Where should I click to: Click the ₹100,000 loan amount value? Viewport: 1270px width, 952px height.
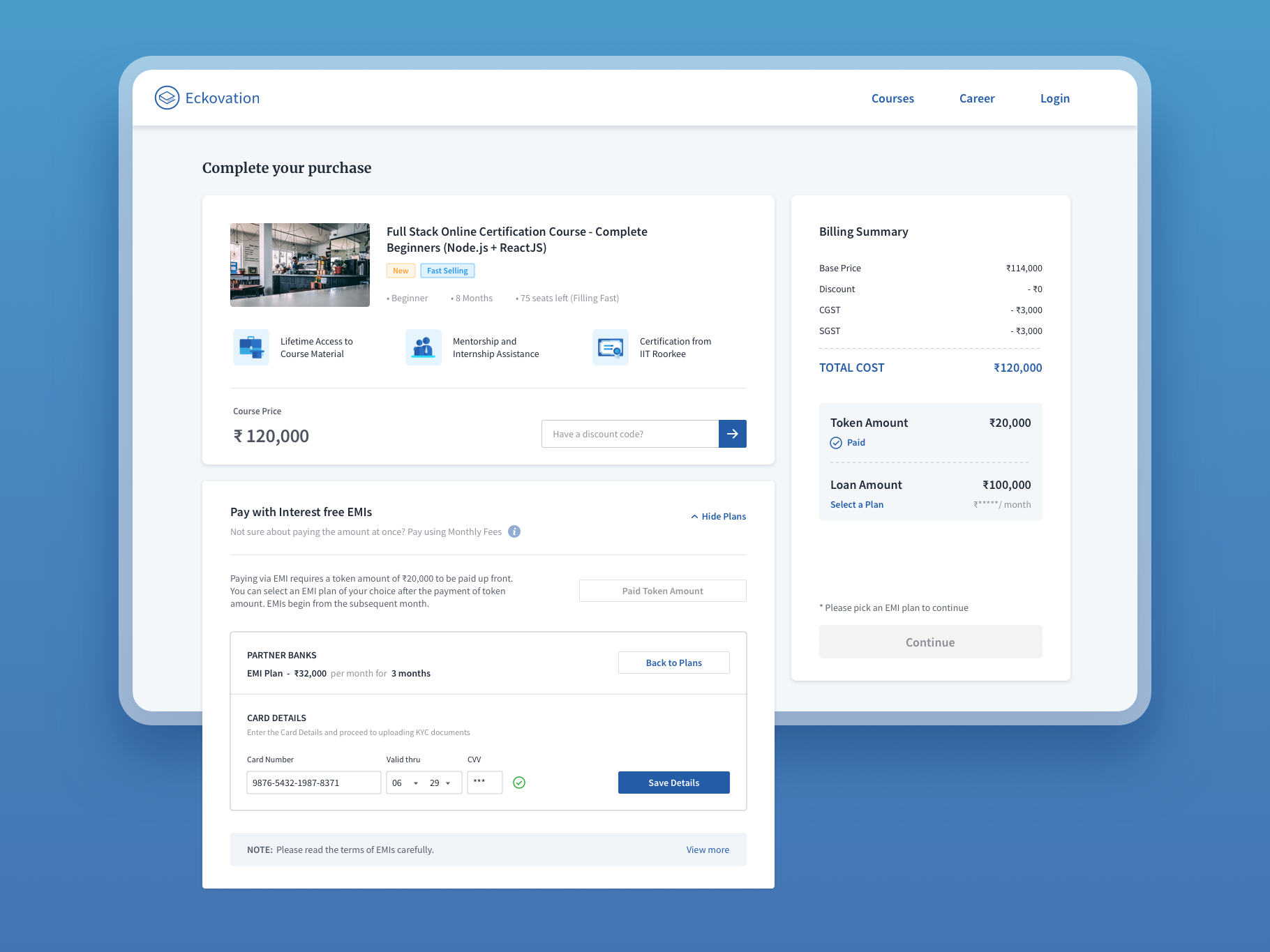click(1007, 485)
